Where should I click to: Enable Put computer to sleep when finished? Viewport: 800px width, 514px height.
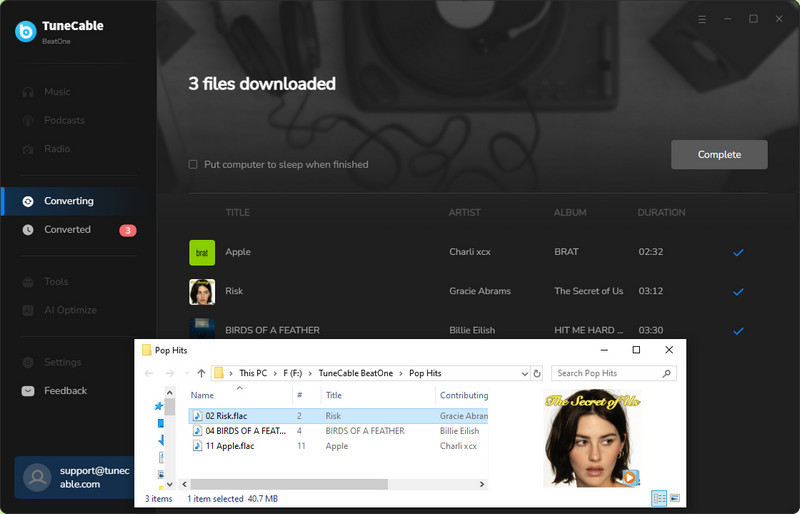pyautogui.click(x=193, y=164)
